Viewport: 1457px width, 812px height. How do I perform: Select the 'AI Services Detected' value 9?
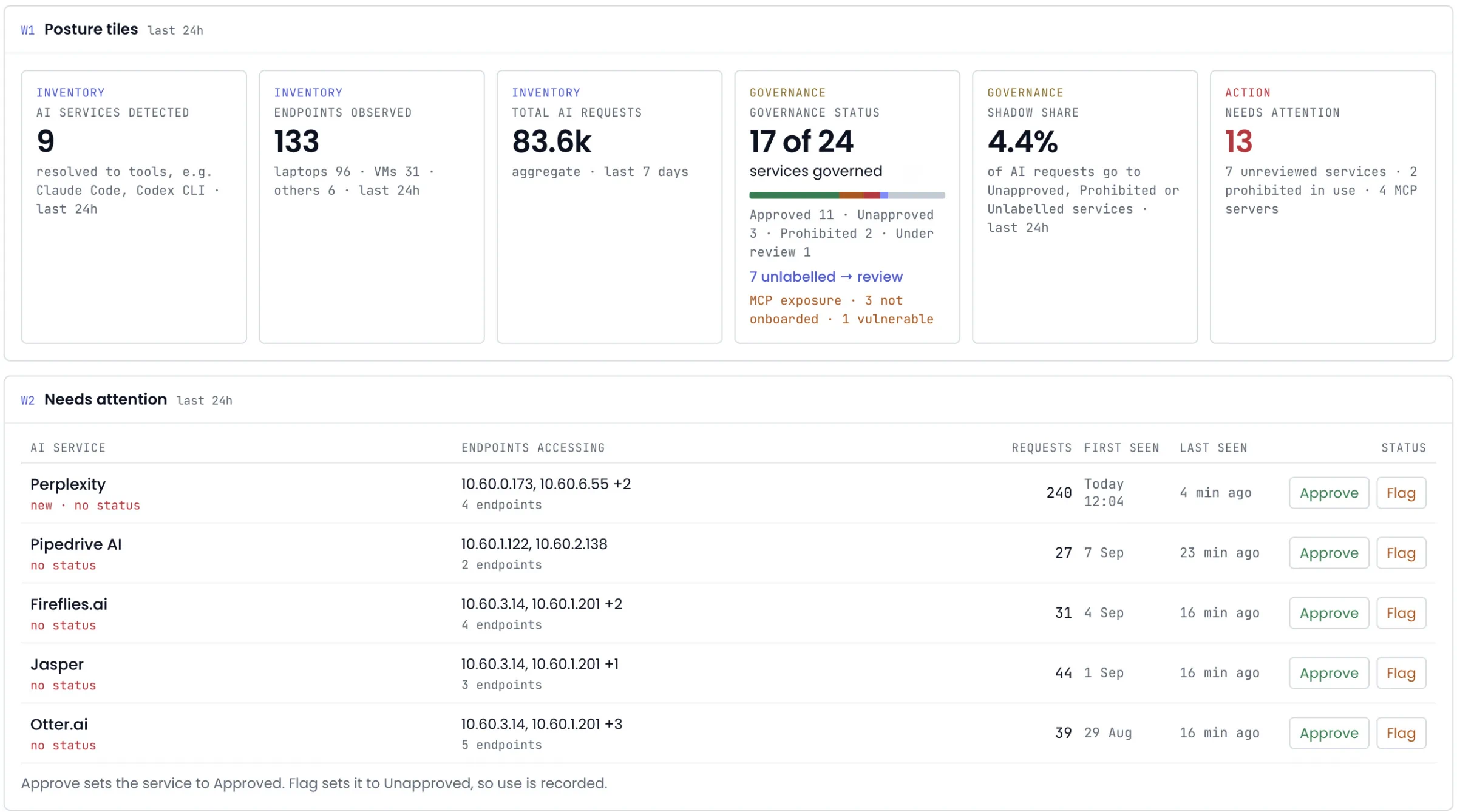(x=46, y=141)
